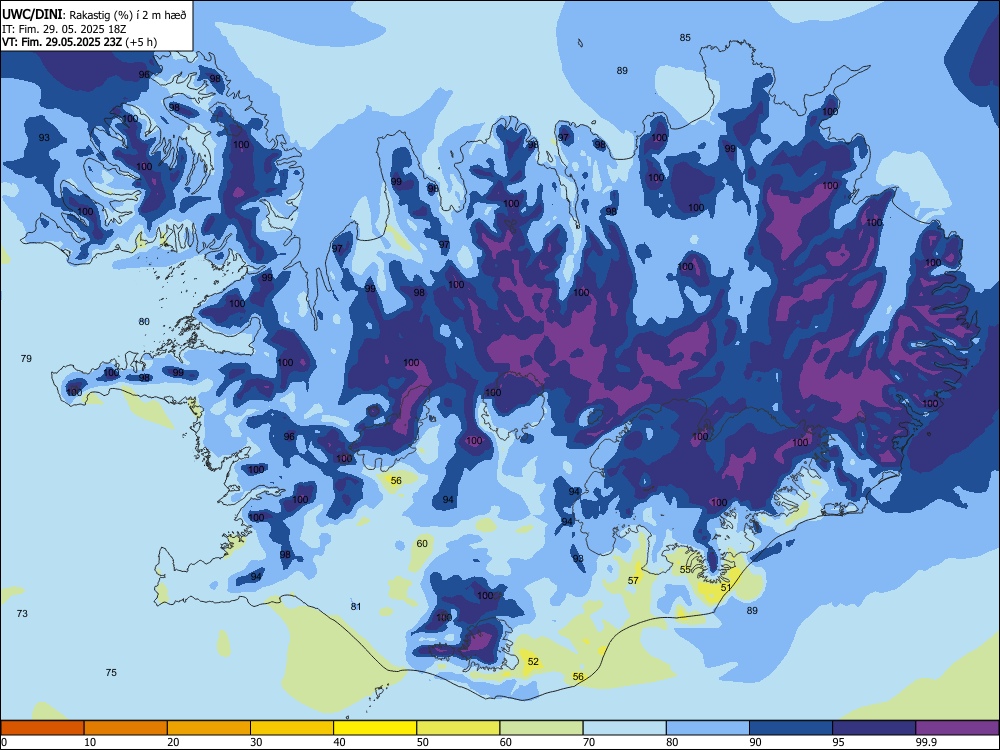Click the humidity value 51 on the map
The image size is (1000, 750).
(726, 587)
